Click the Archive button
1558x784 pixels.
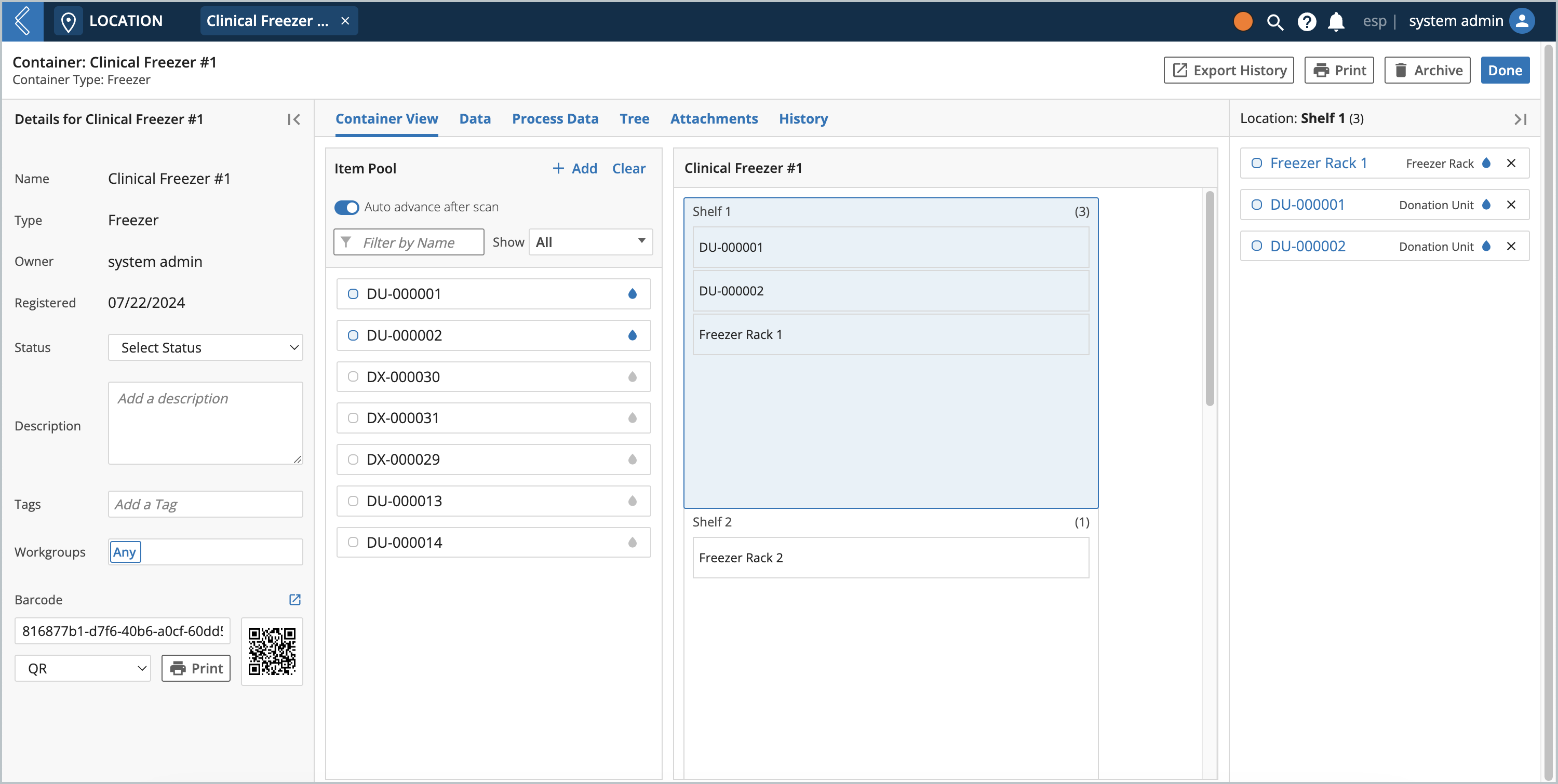click(x=1427, y=70)
